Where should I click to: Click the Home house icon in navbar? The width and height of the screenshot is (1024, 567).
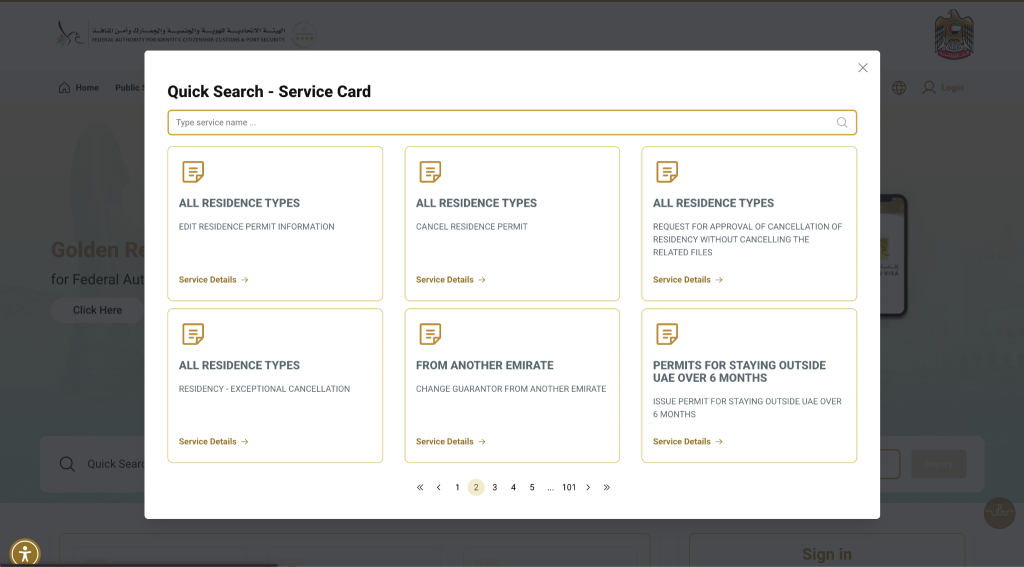coord(64,88)
